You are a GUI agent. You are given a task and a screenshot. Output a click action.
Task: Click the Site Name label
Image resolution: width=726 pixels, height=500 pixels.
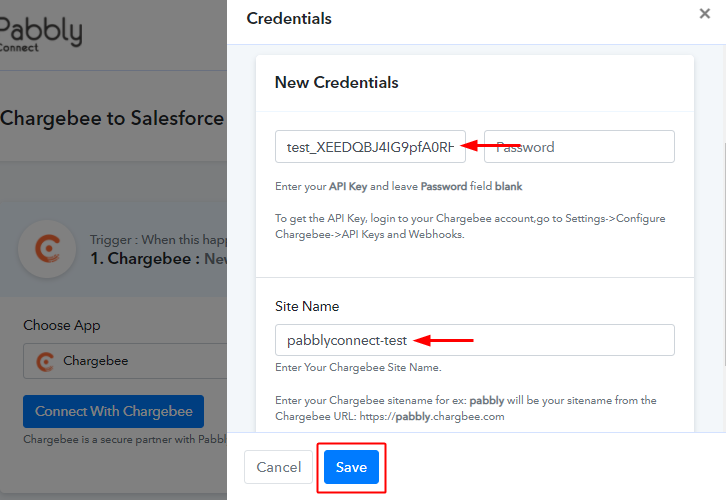tap(307, 306)
